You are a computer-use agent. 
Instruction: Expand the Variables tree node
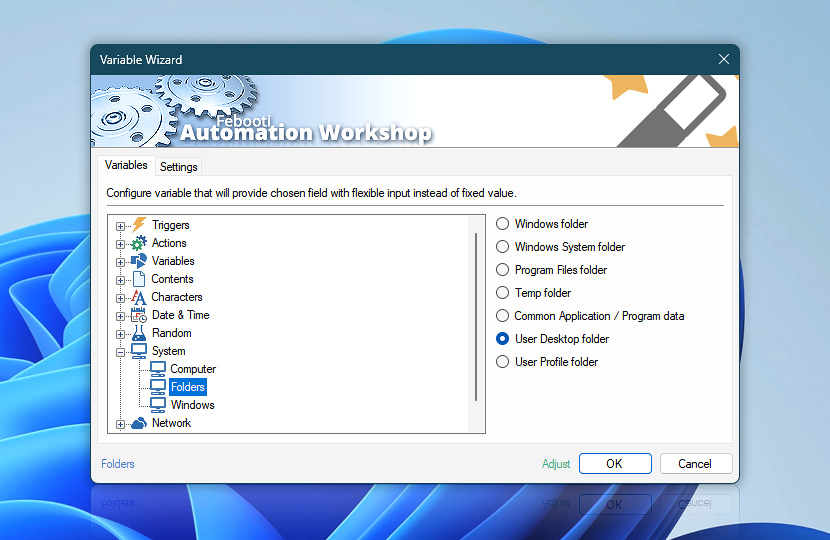click(x=120, y=263)
